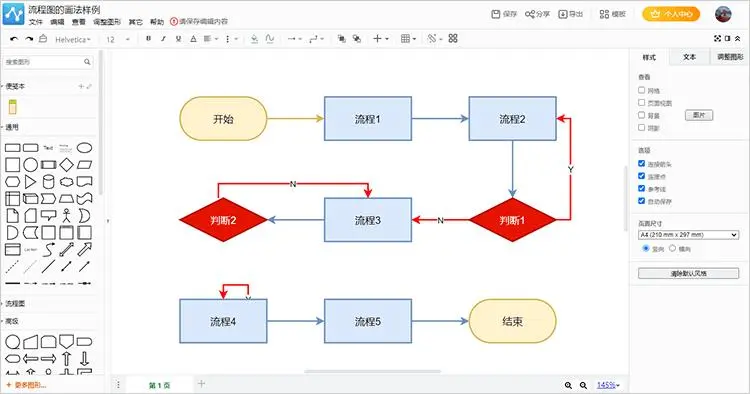Select the diamond shape in the shape library

click(66, 165)
